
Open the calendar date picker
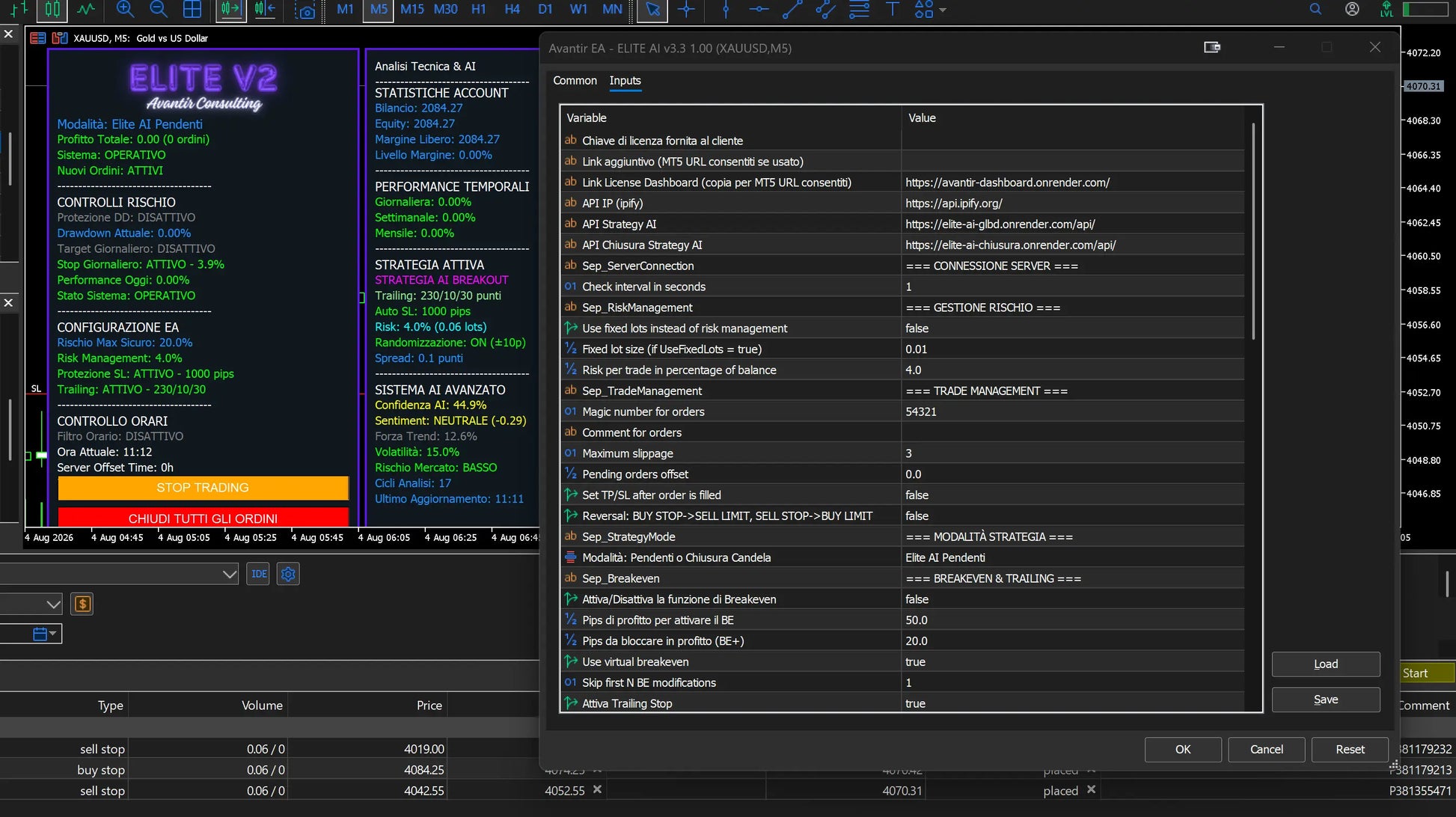[x=44, y=634]
